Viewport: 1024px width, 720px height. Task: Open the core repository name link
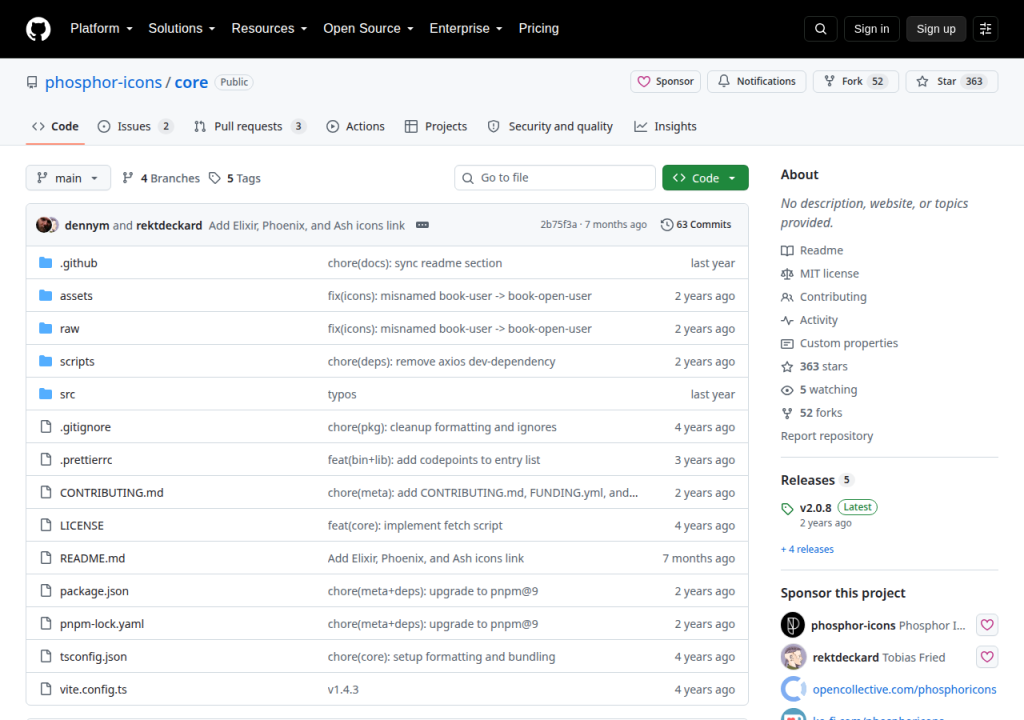[x=191, y=82]
